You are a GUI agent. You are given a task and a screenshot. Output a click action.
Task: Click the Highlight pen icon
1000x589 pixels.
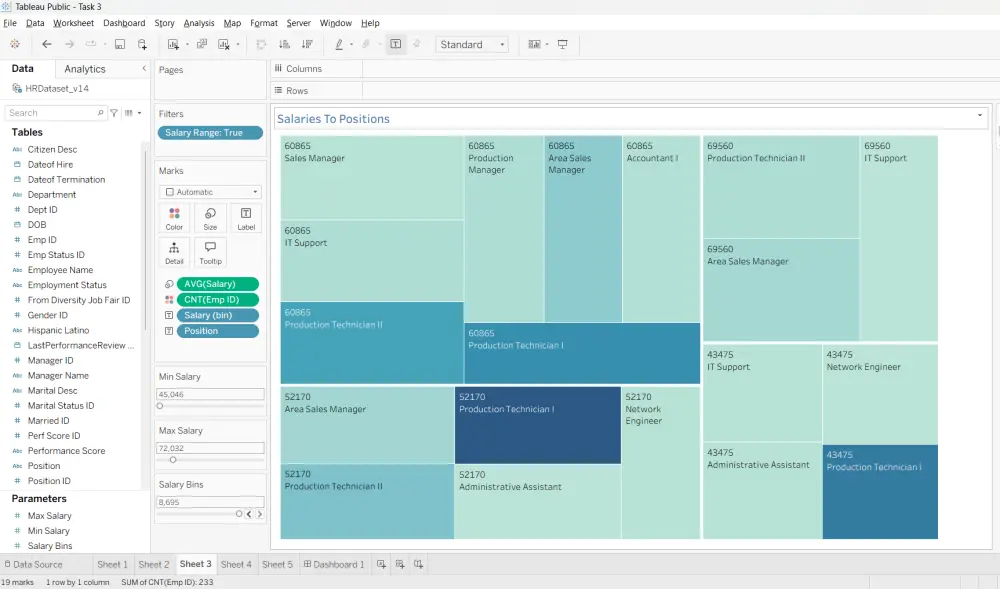[339, 44]
